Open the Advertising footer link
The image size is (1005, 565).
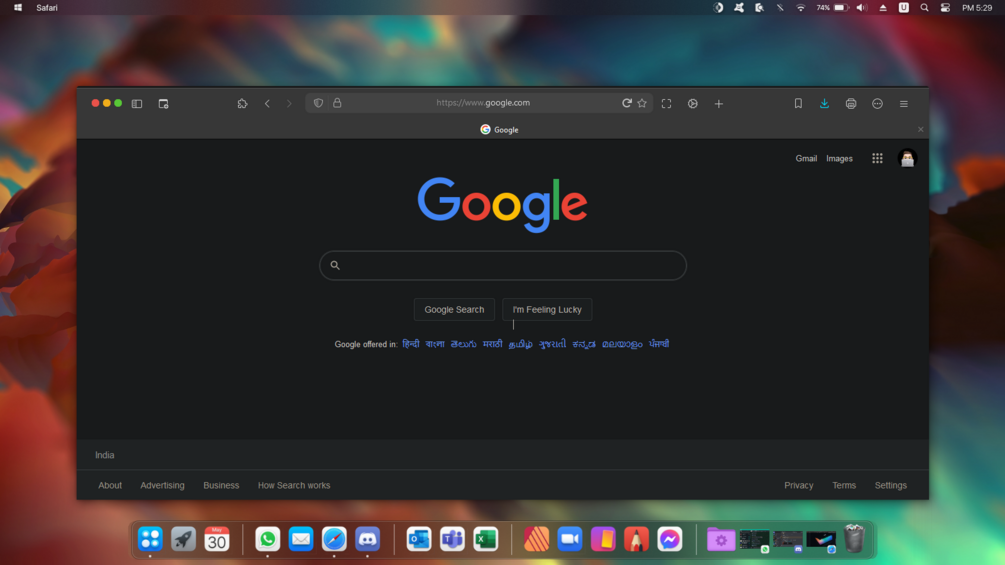162,486
